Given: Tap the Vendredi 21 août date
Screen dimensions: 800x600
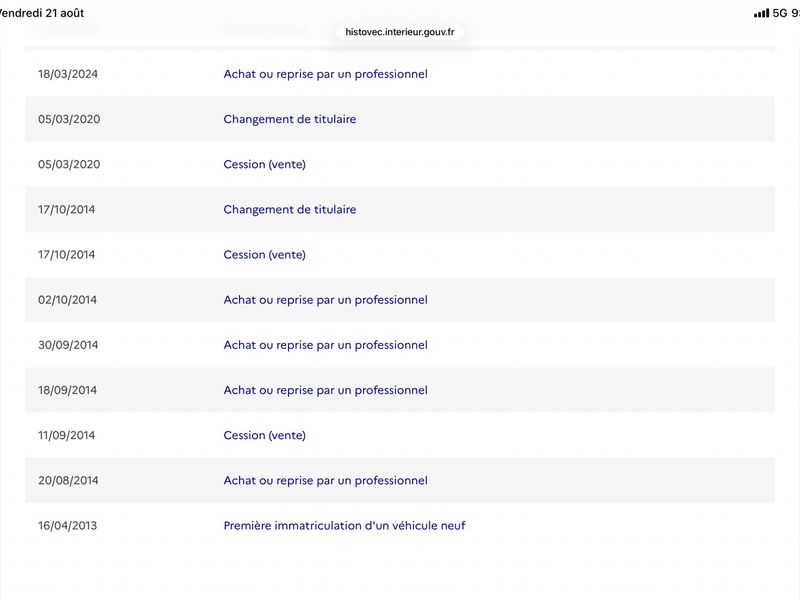Looking at the screenshot, I should click(x=41, y=13).
